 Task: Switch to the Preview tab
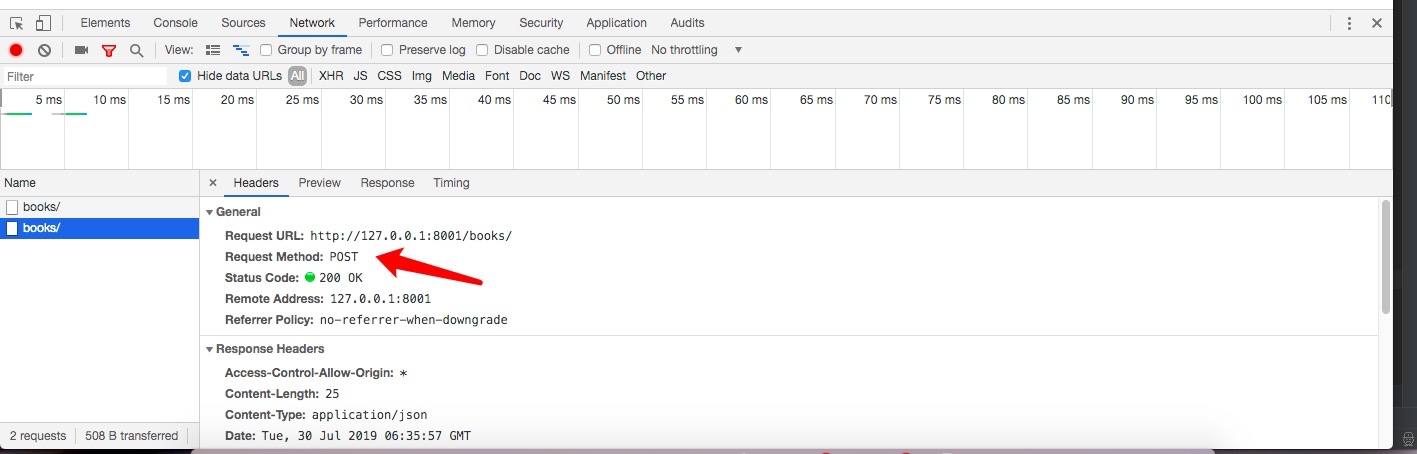(x=319, y=183)
